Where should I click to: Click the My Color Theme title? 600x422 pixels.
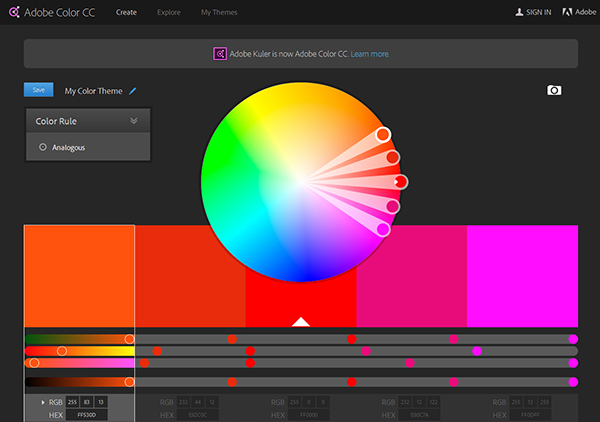(93, 91)
